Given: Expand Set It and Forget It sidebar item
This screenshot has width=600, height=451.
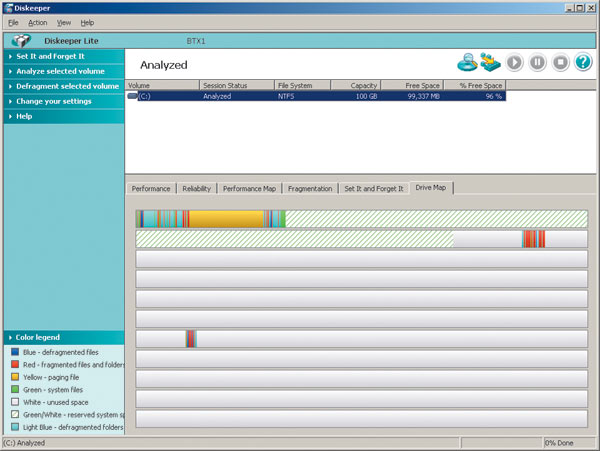Looking at the screenshot, I should [x=64, y=56].
